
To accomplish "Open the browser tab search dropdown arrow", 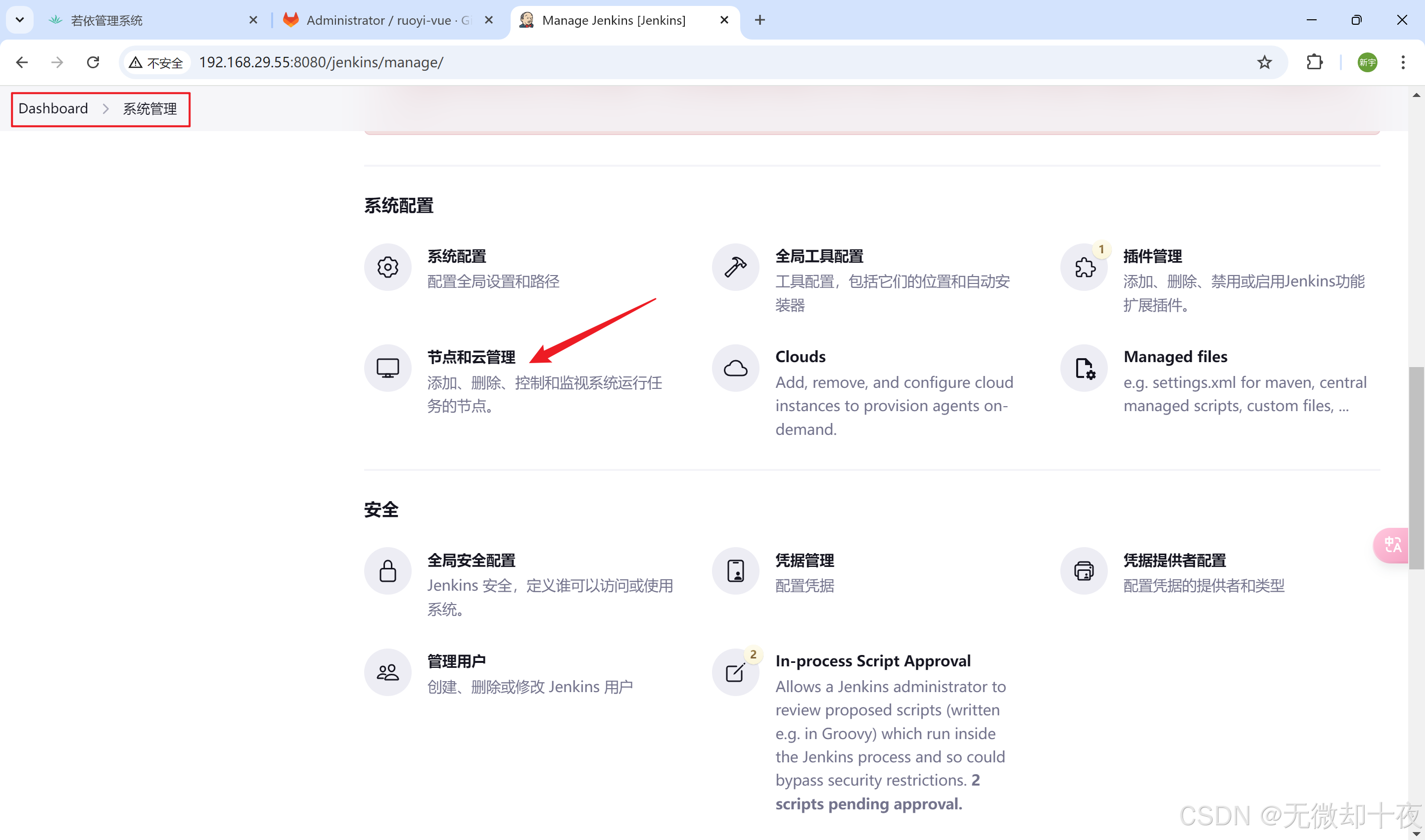I will coord(20,20).
